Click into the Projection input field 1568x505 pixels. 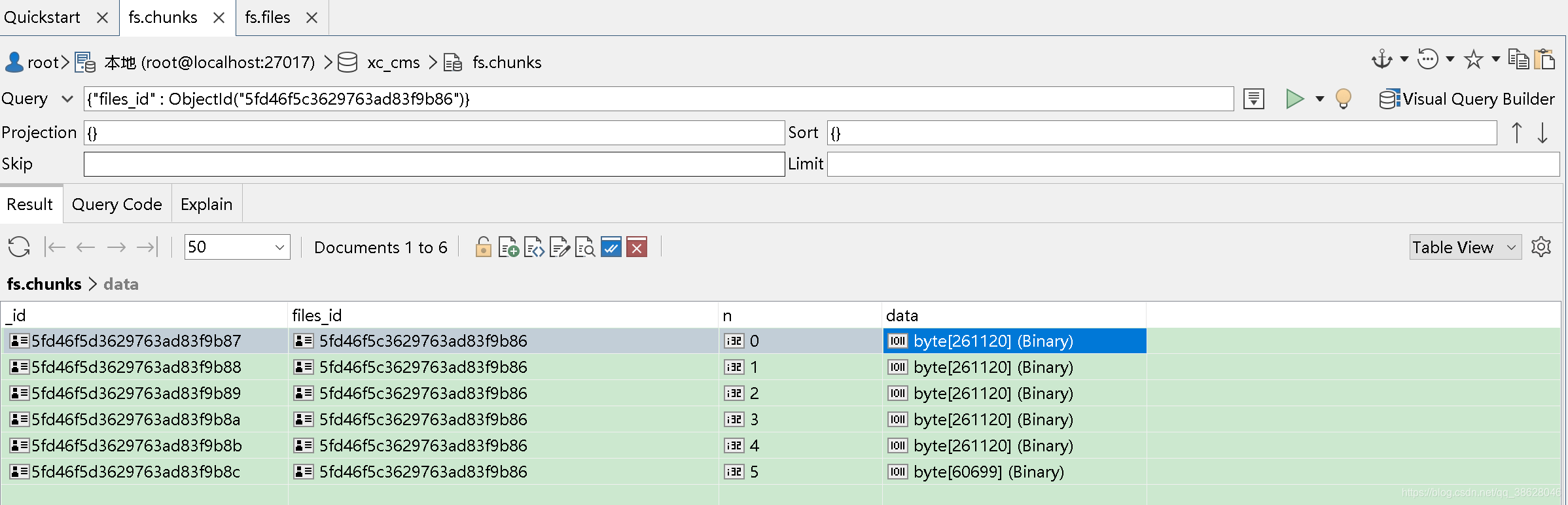[435, 133]
